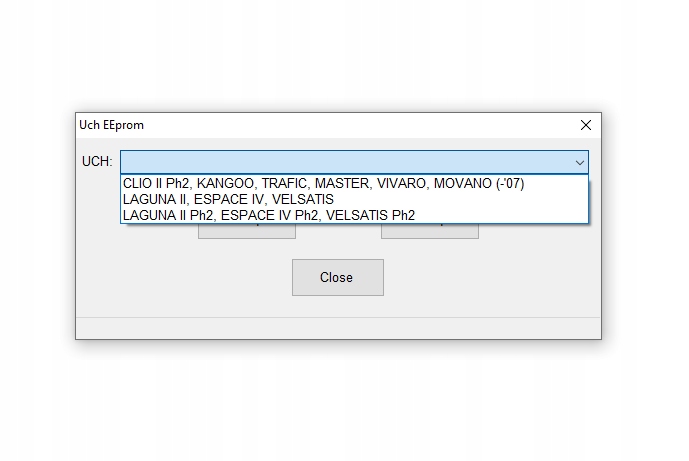Click the Uch EEprom title bar
The image size is (689, 461).
point(325,125)
